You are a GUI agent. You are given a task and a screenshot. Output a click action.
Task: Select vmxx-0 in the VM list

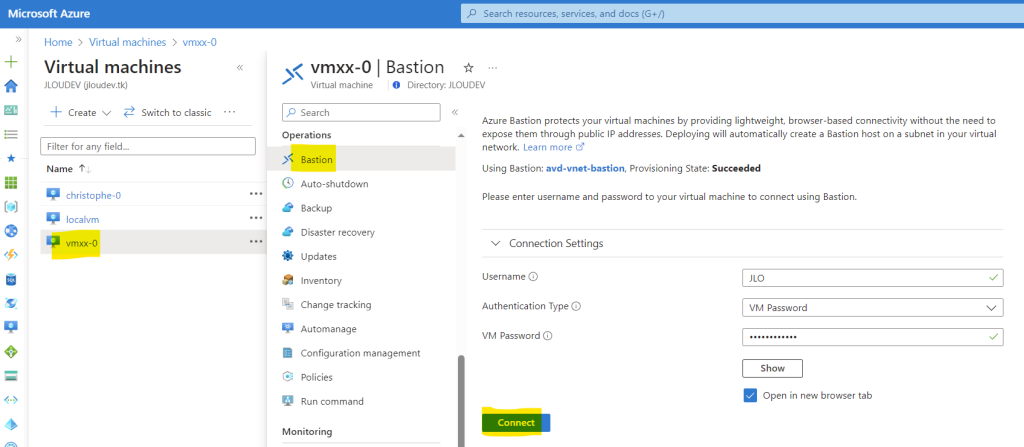[x=82, y=243]
